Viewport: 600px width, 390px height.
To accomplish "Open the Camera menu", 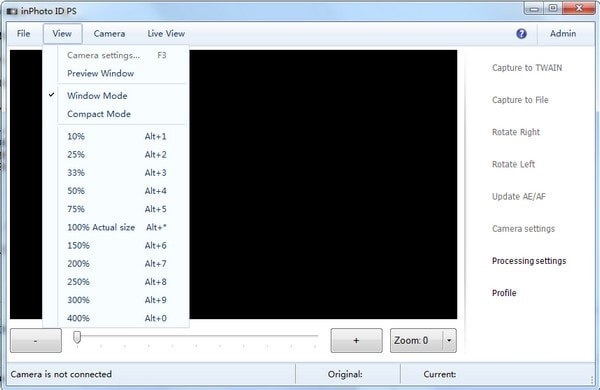I will (109, 34).
